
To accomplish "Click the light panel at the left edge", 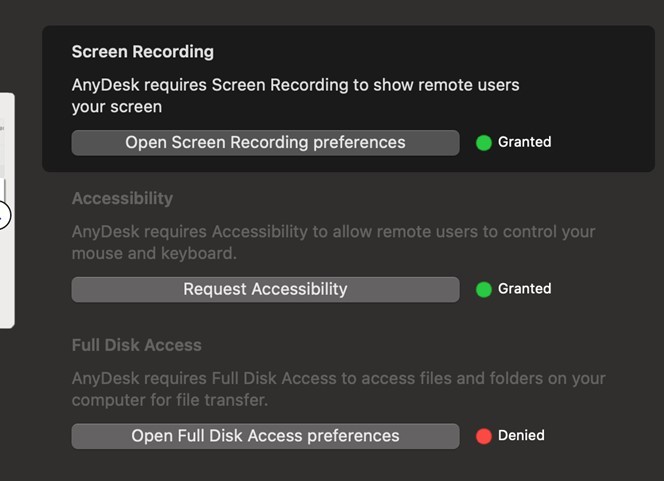I will (x=7, y=280).
